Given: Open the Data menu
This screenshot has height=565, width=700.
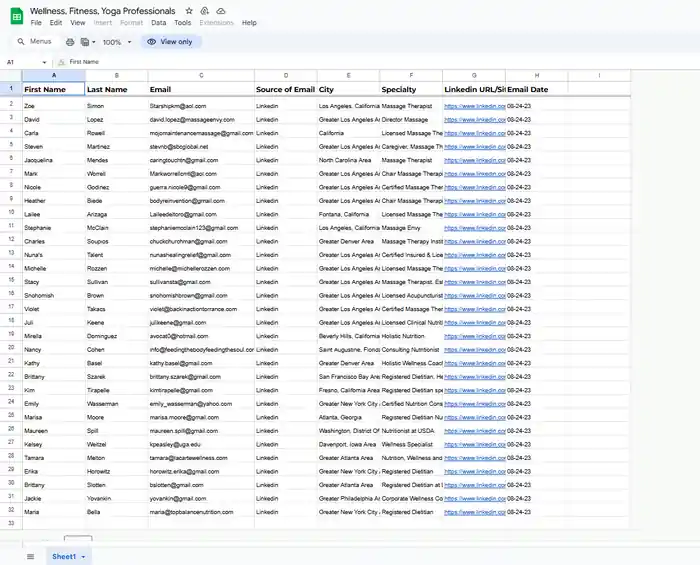Looking at the screenshot, I should pos(158,23).
